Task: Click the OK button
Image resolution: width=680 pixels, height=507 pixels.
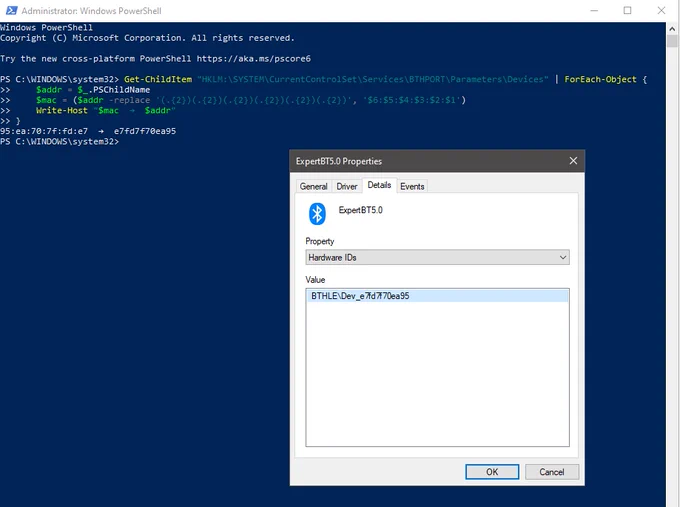Action: (492, 472)
